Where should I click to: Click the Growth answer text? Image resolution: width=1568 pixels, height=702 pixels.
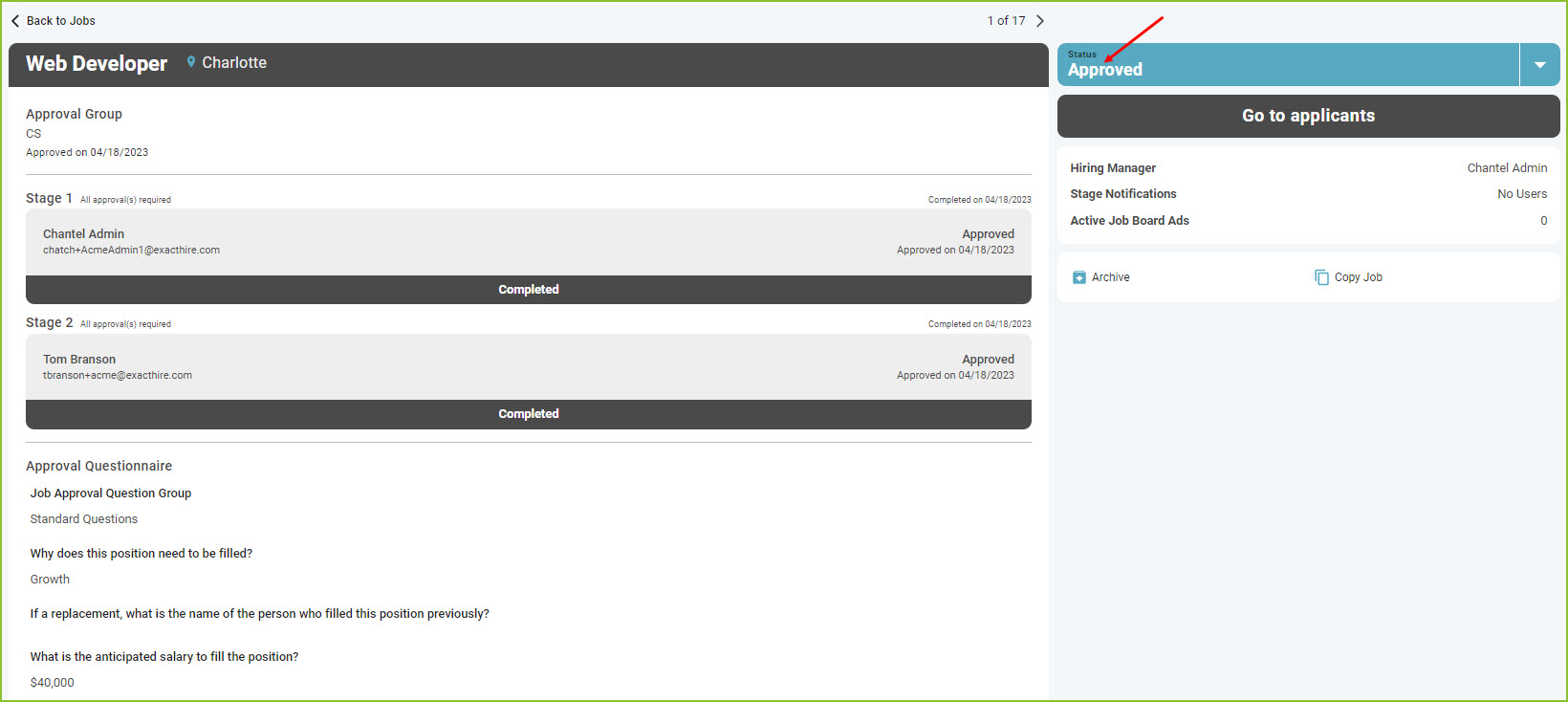[x=50, y=580]
